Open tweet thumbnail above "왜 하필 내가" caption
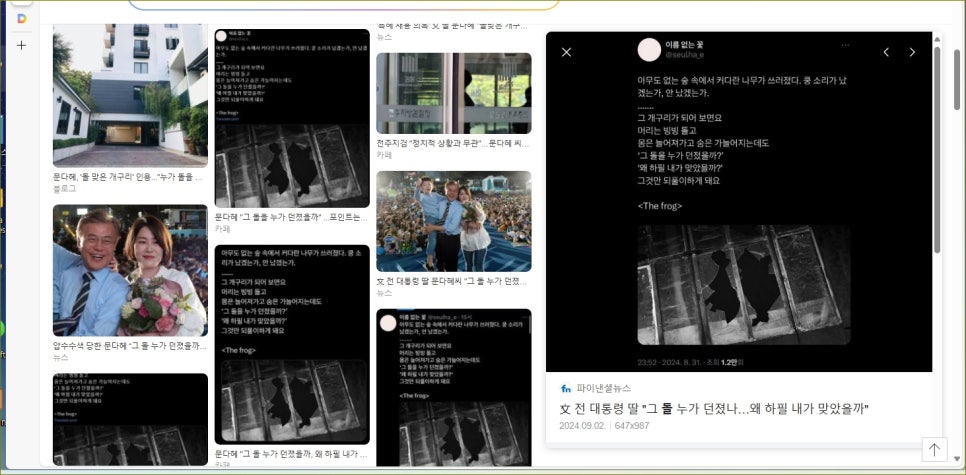Screen dimensions: 966x475 [x=292, y=344]
